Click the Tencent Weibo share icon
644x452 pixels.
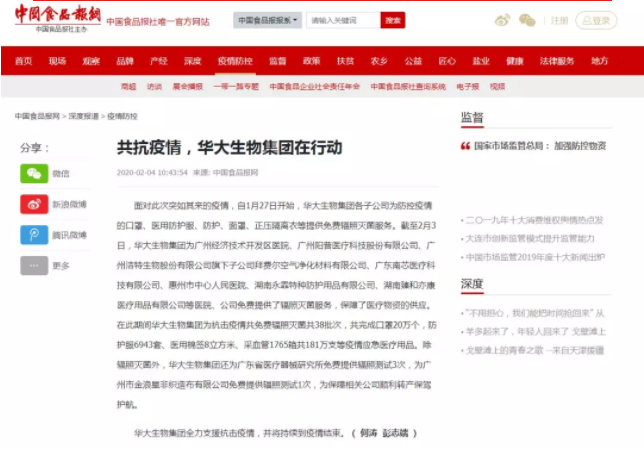tap(33, 235)
